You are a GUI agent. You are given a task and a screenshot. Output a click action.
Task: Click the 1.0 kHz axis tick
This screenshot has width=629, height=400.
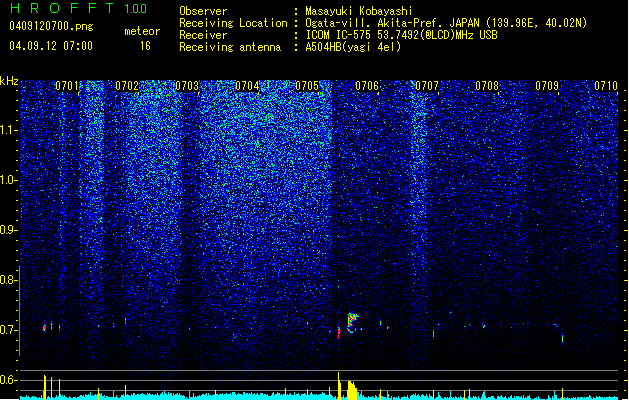click(9, 181)
